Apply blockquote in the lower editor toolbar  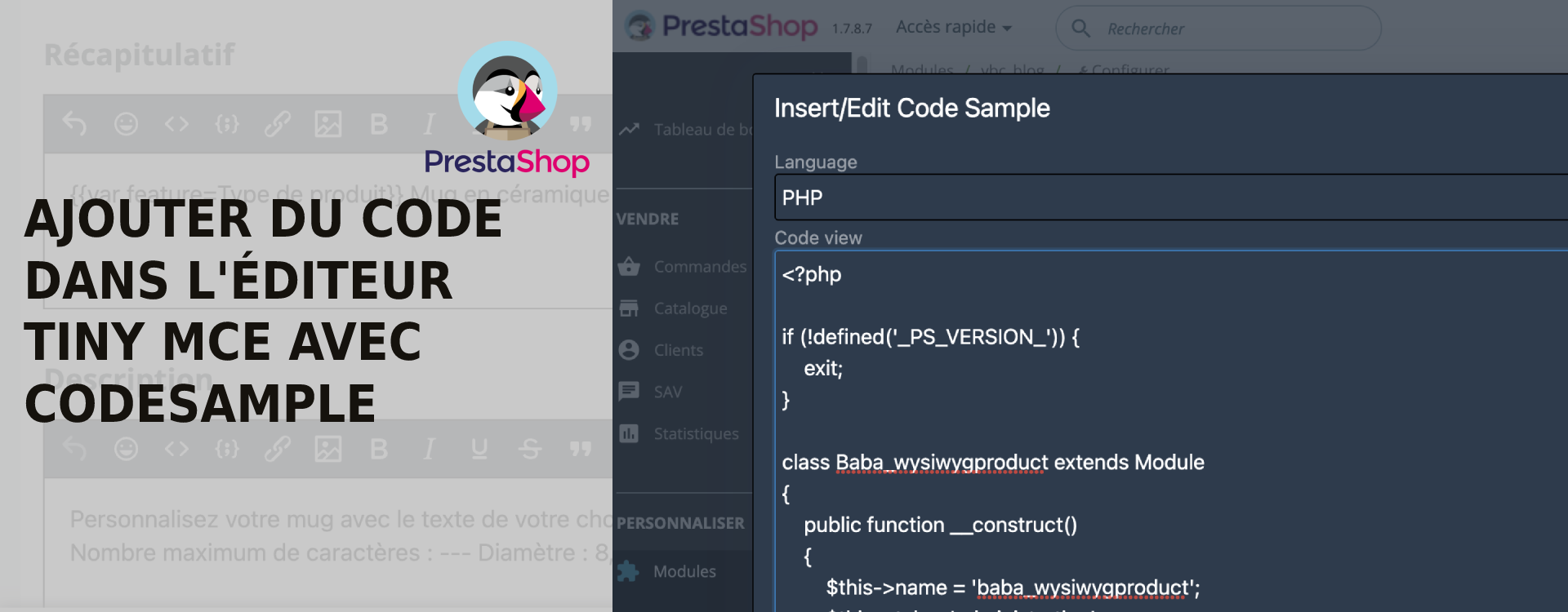point(581,449)
